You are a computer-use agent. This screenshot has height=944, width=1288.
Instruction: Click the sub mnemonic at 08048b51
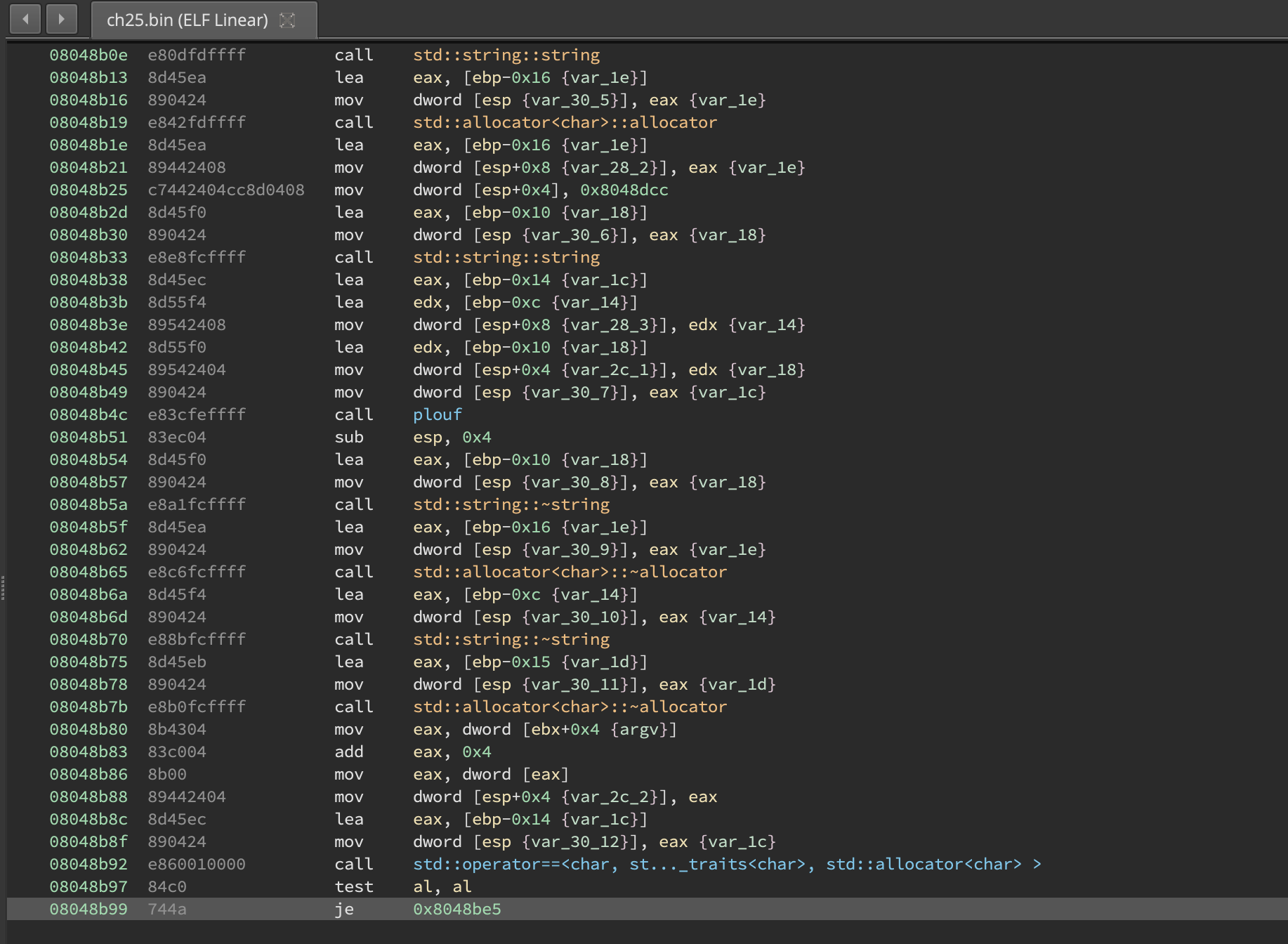pos(348,437)
